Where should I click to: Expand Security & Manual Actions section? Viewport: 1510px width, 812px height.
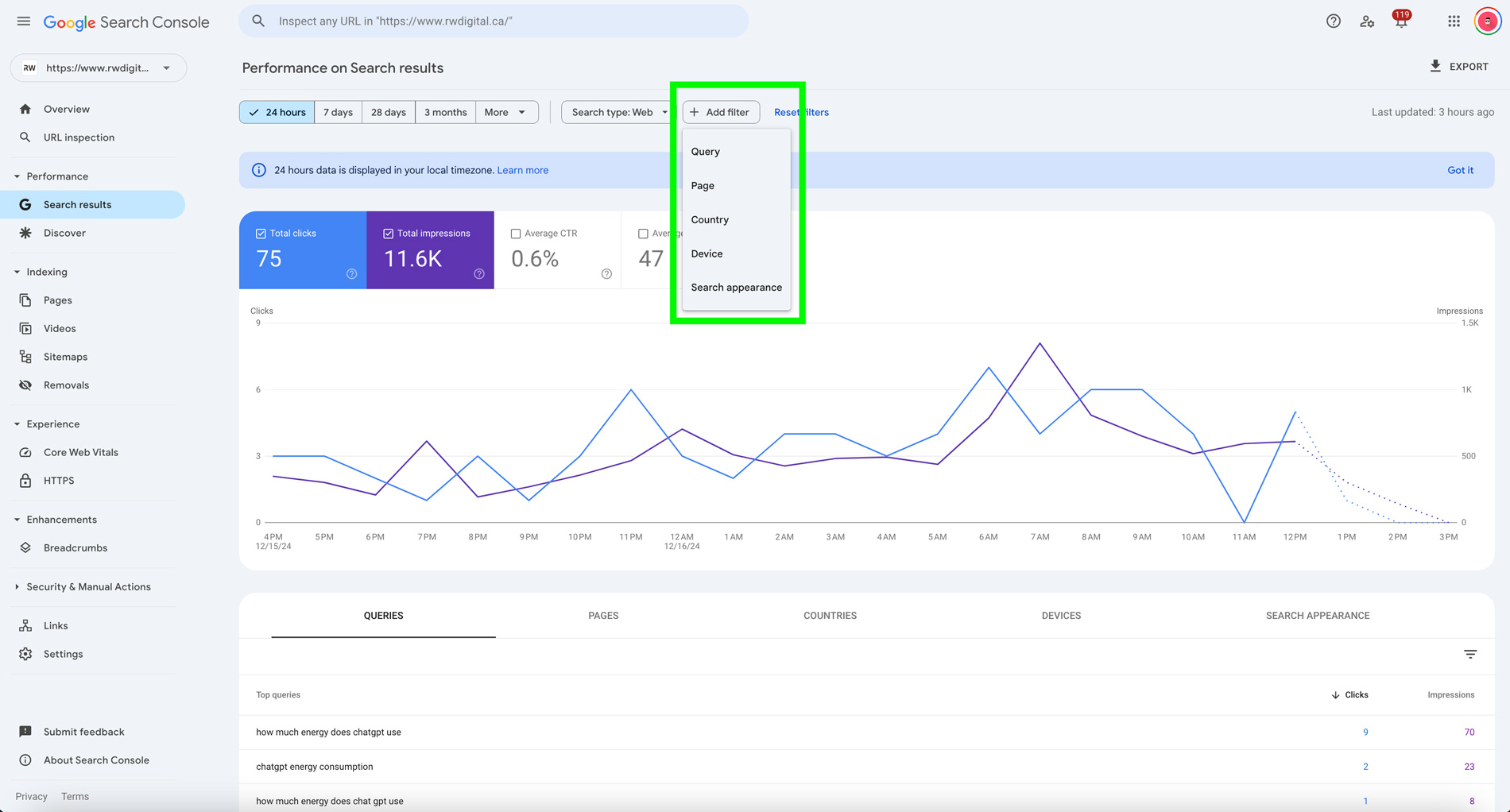pyautogui.click(x=17, y=587)
